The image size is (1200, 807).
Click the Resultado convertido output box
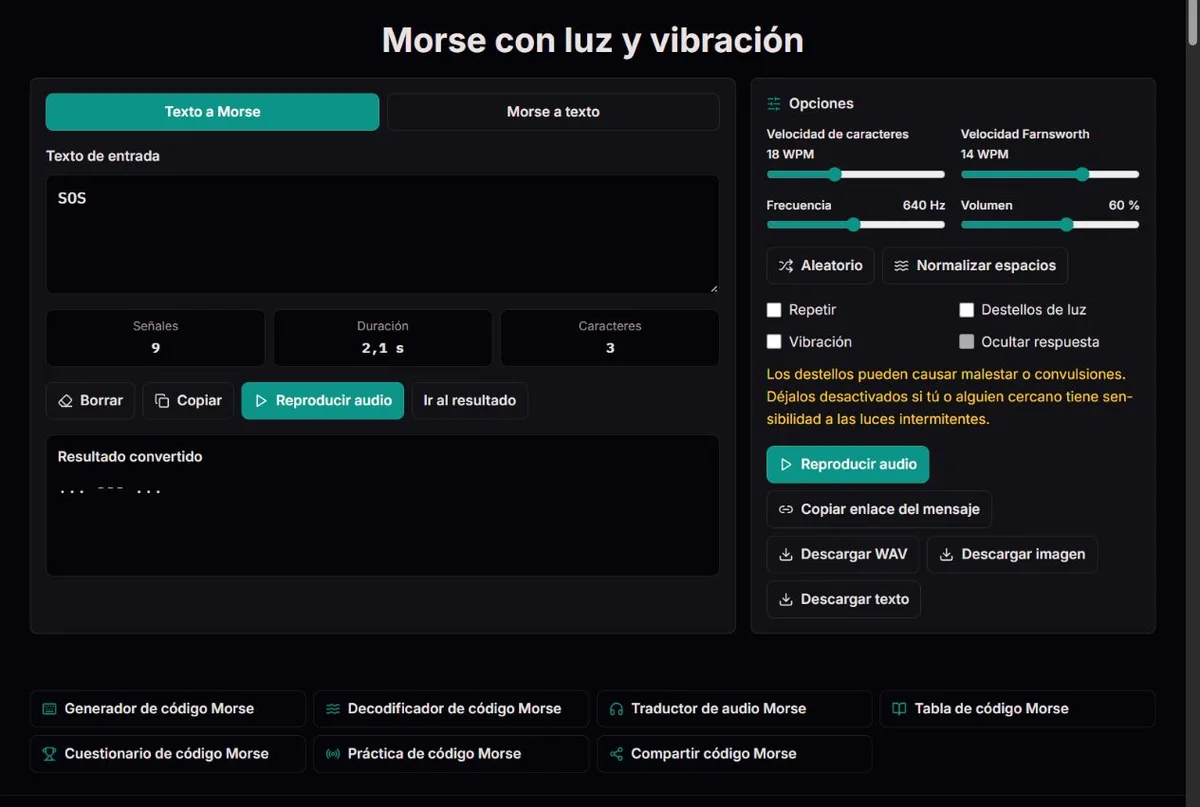click(382, 505)
